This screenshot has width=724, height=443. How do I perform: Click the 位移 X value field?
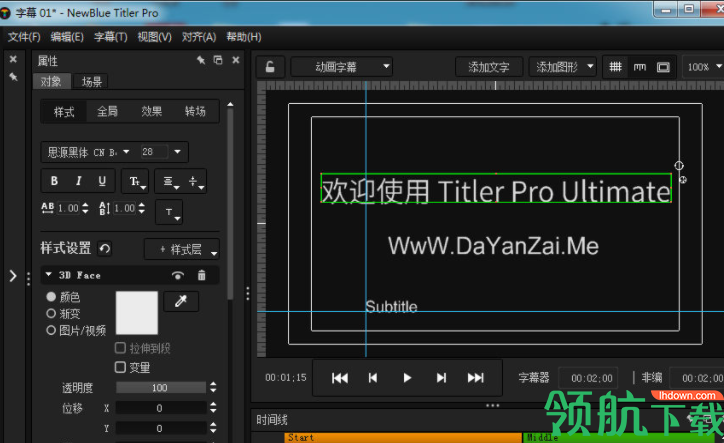click(160, 408)
